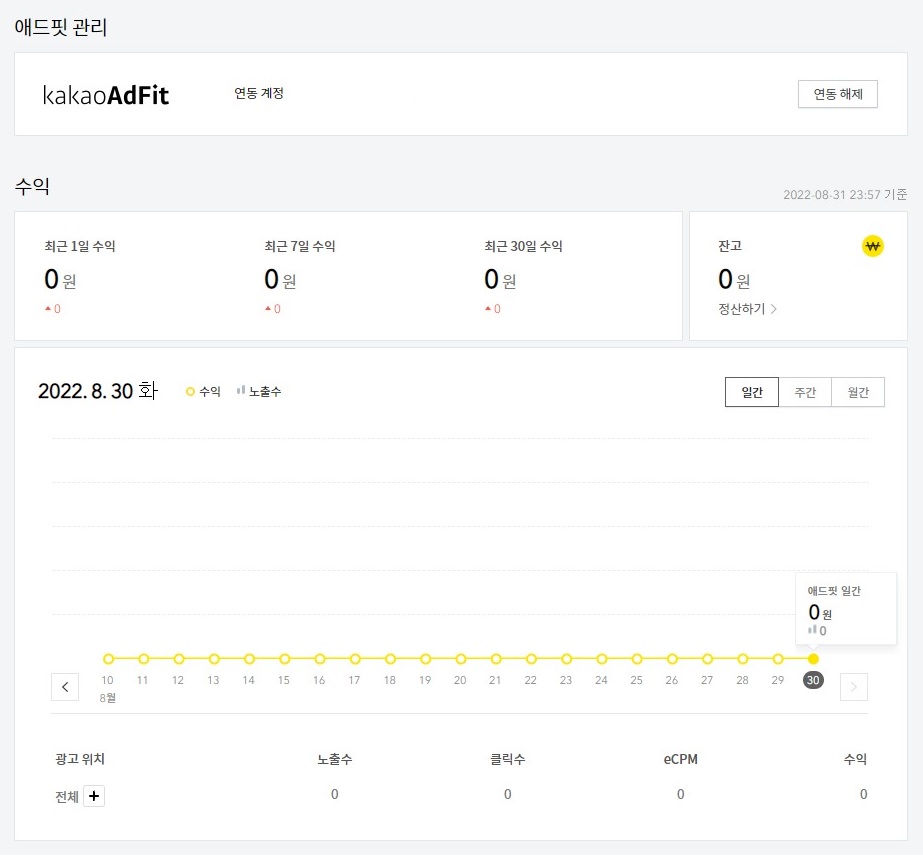Viewport: 923px width, 856px height.
Task: Click the 최근 30일 수익 label
Action: tap(523, 246)
